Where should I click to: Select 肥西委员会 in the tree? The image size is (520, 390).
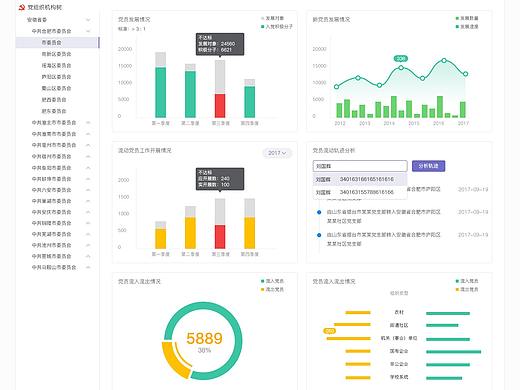[54, 100]
